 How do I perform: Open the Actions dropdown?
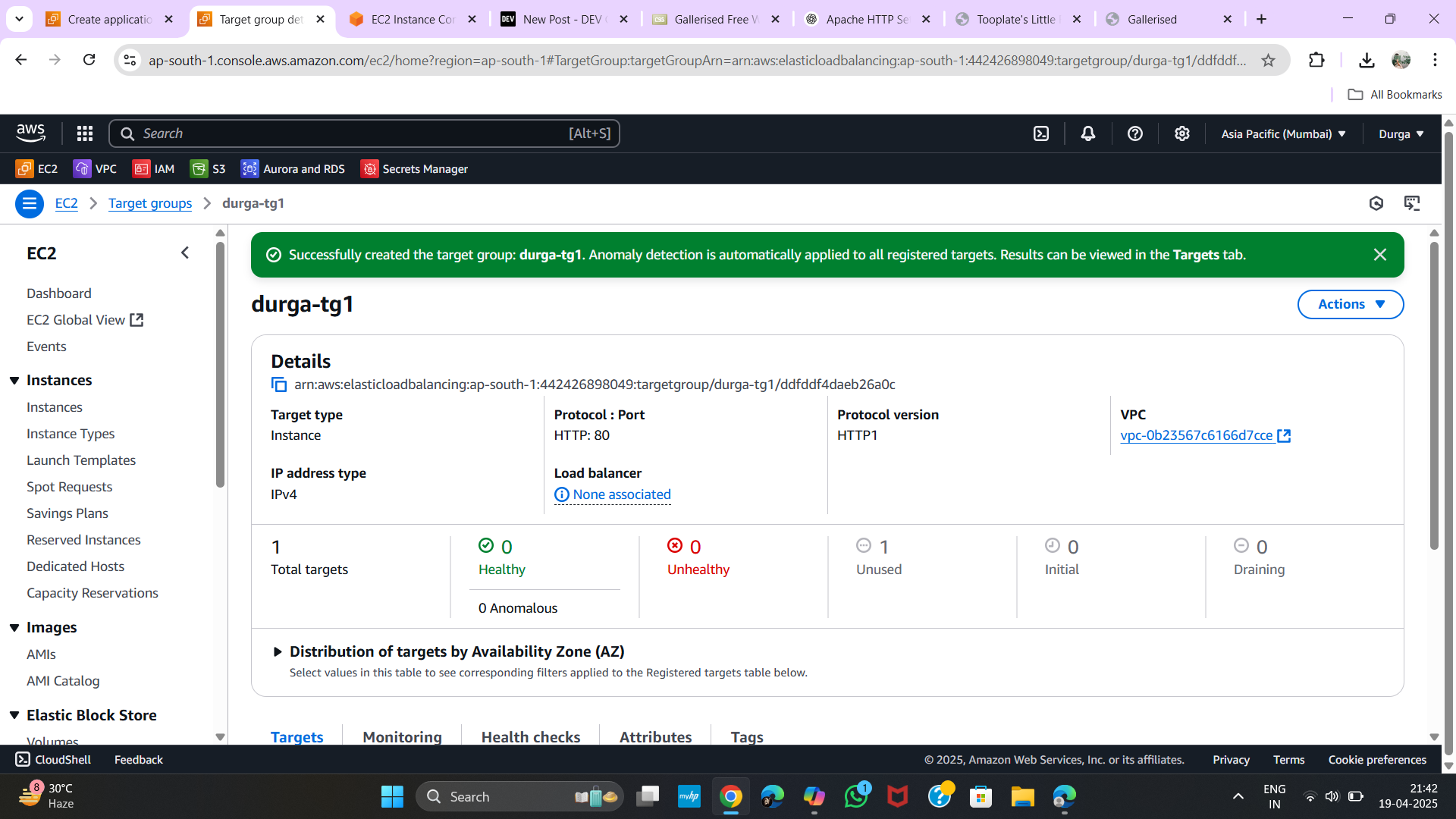1351,304
